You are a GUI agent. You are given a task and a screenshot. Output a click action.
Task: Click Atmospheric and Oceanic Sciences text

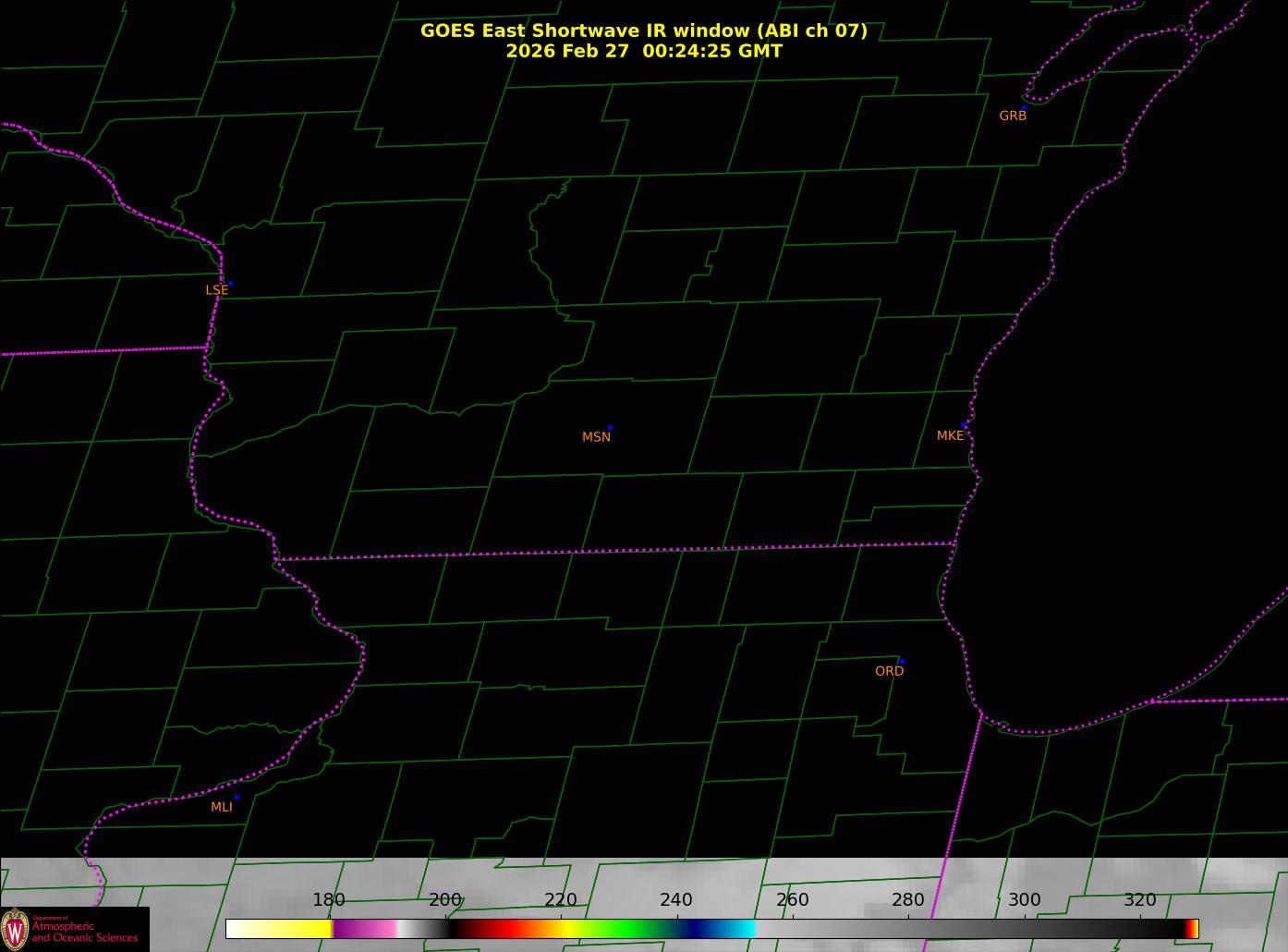84,932
